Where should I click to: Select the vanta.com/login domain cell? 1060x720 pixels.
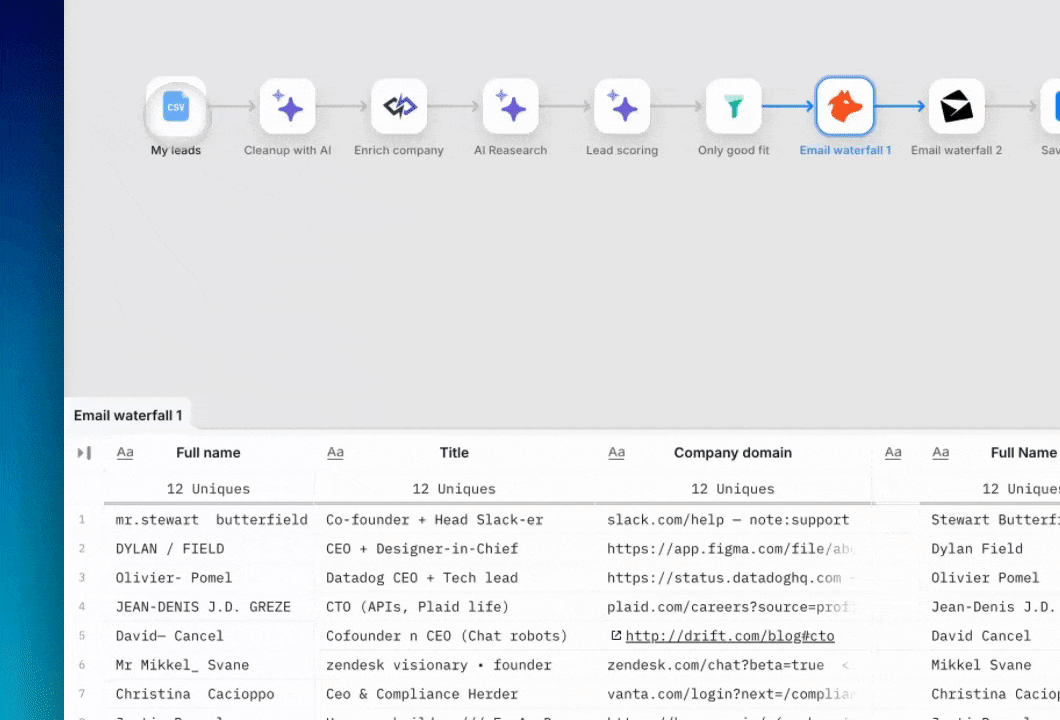tap(733, 694)
